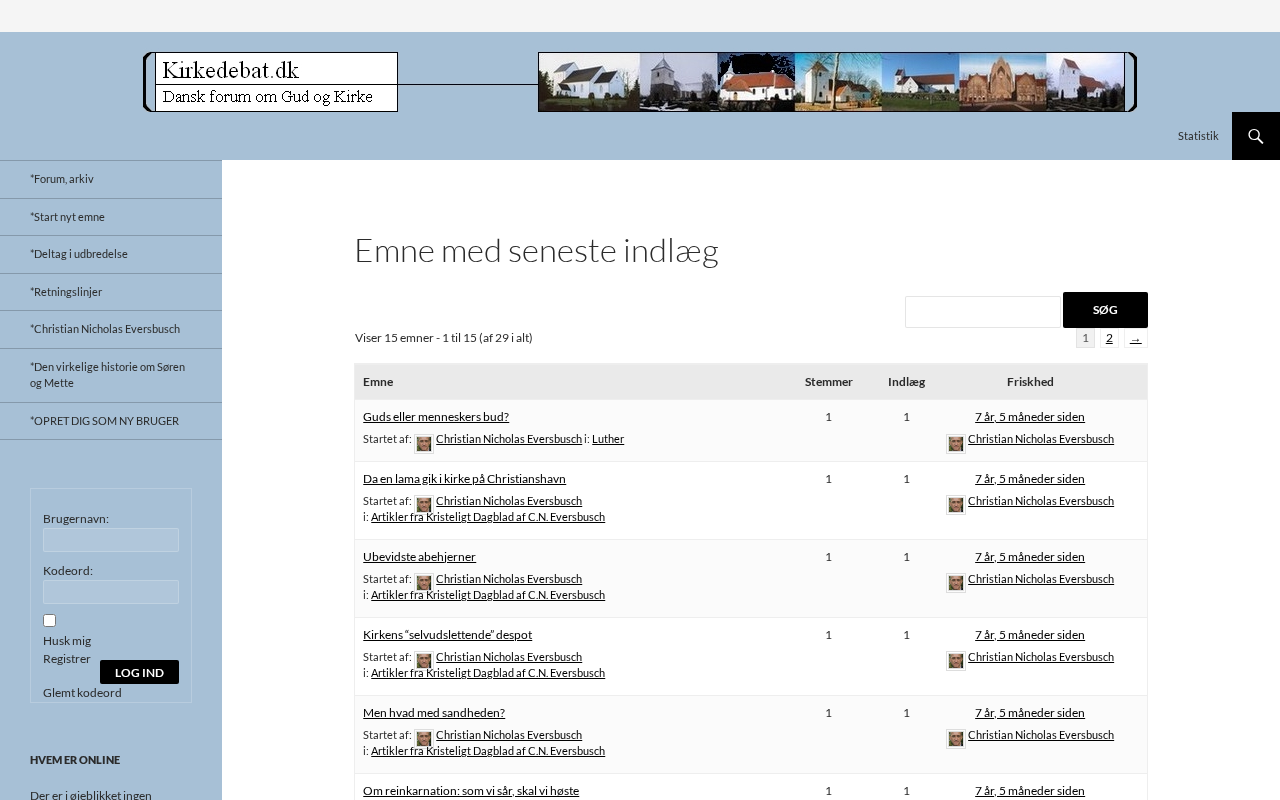This screenshot has height=800, width=1280.
Task: Open topic Kirkens selvudslettende despot
Action: tap(447, 635)
